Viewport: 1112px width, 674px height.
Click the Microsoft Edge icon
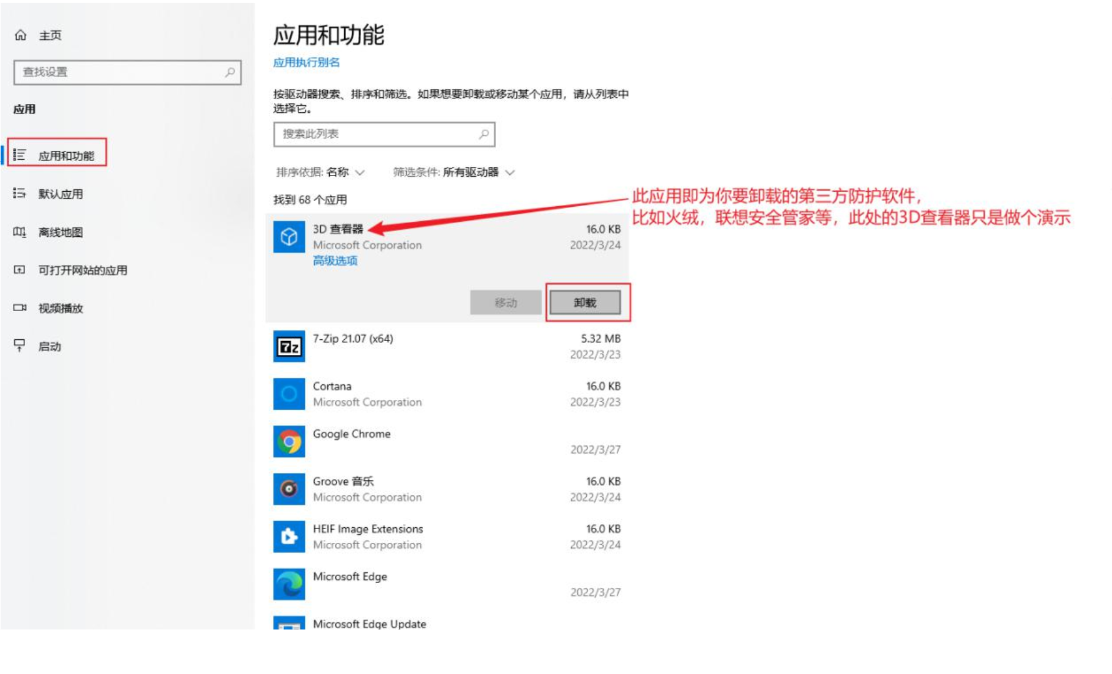tap(289, 584)
